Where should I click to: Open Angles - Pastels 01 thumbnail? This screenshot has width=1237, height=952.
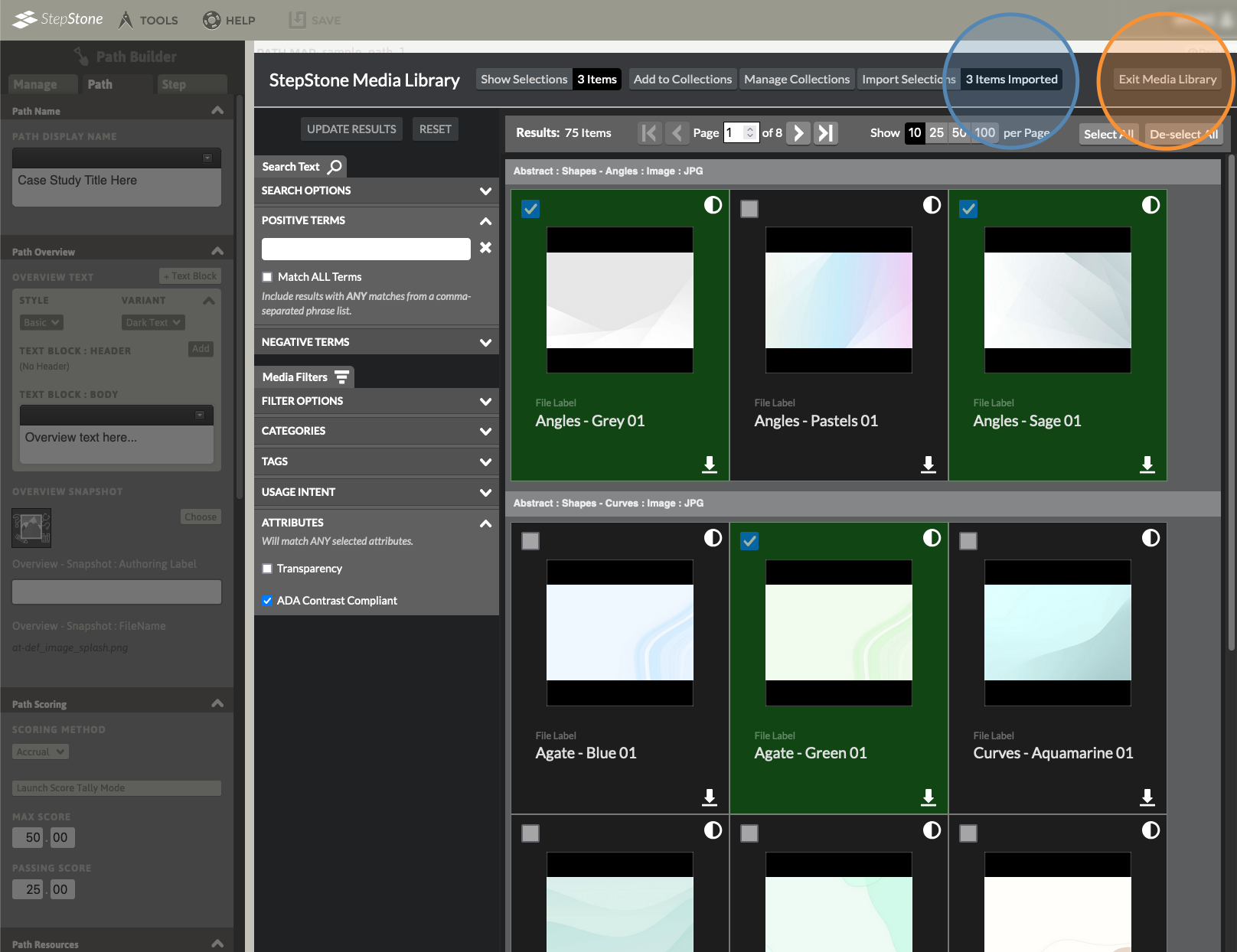[839, 300]
